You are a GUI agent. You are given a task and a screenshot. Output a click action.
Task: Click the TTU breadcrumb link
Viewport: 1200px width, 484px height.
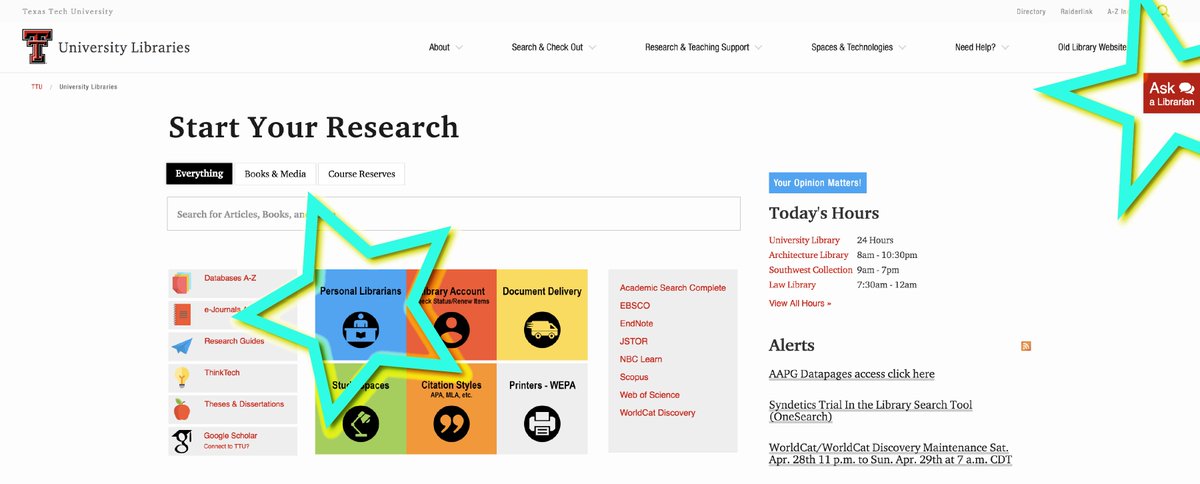click(x=37, y=87)
